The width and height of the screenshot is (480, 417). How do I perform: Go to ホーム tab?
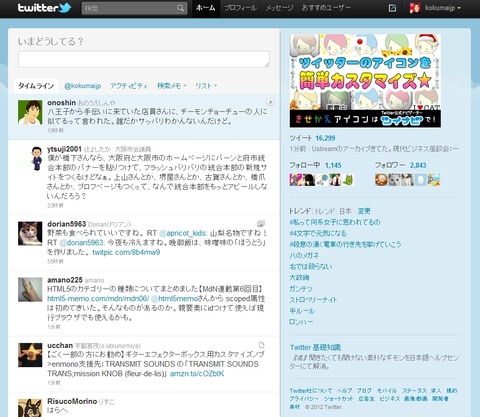point(205,8)
